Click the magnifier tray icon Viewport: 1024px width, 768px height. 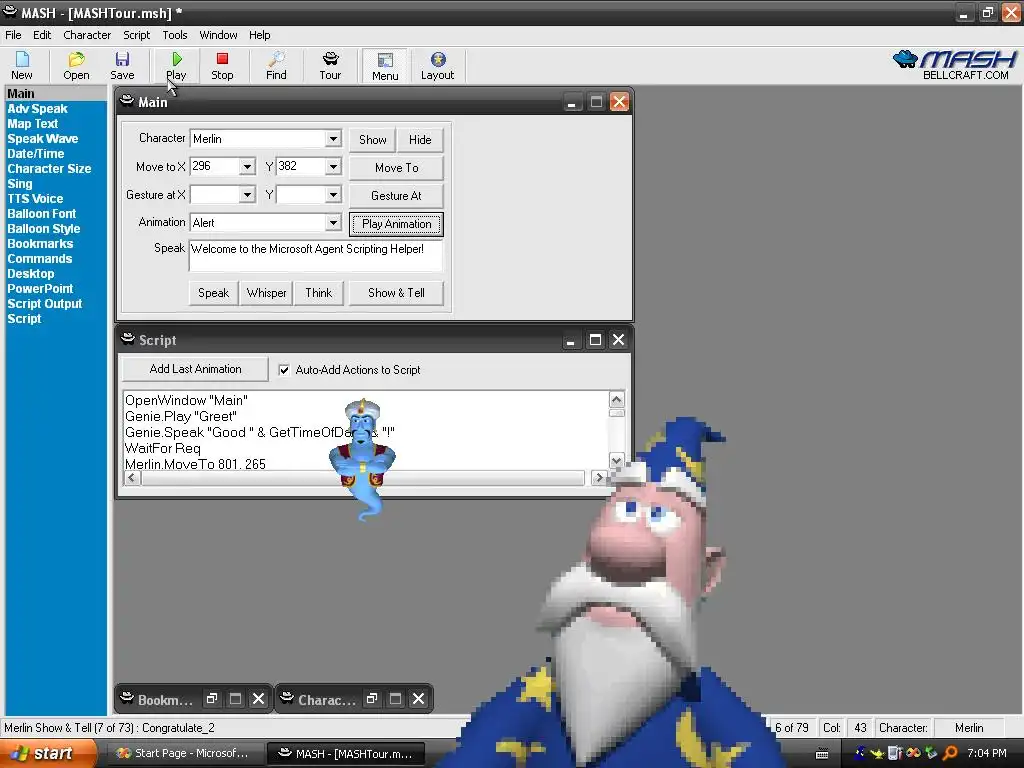click(950, 753)
